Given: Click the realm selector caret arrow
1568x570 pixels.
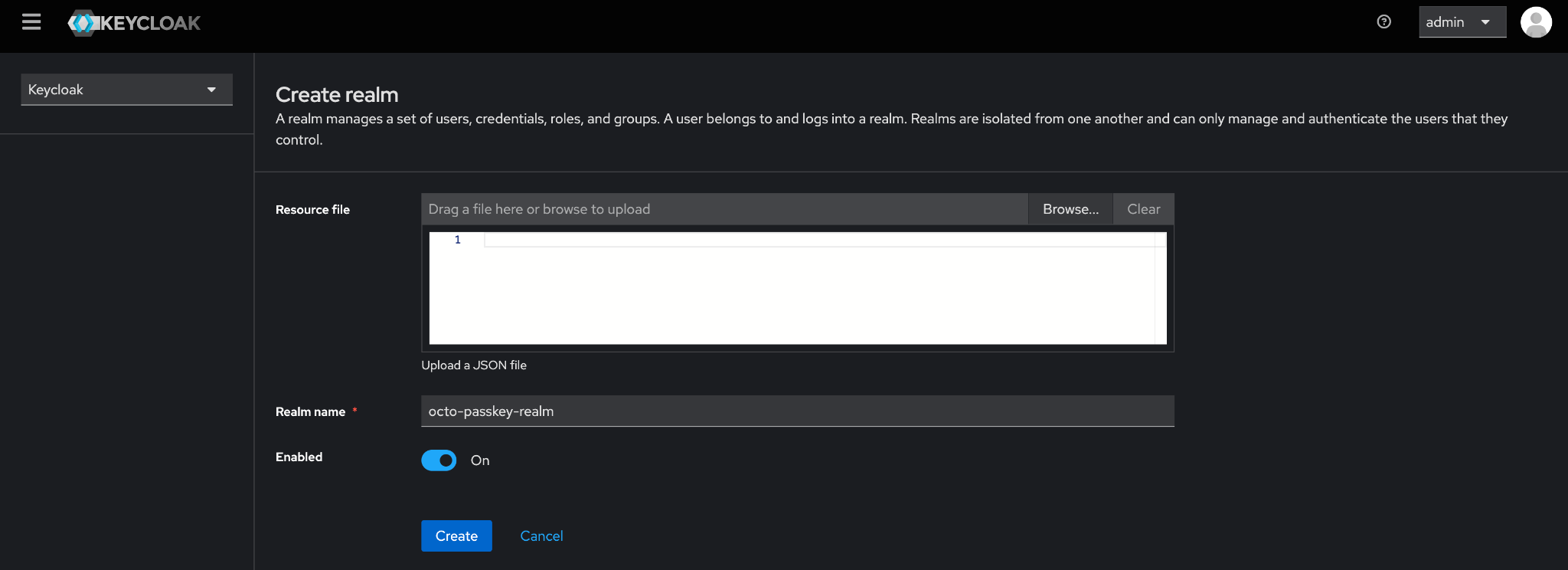Looking at the screenshot, I should pos(211,90).
